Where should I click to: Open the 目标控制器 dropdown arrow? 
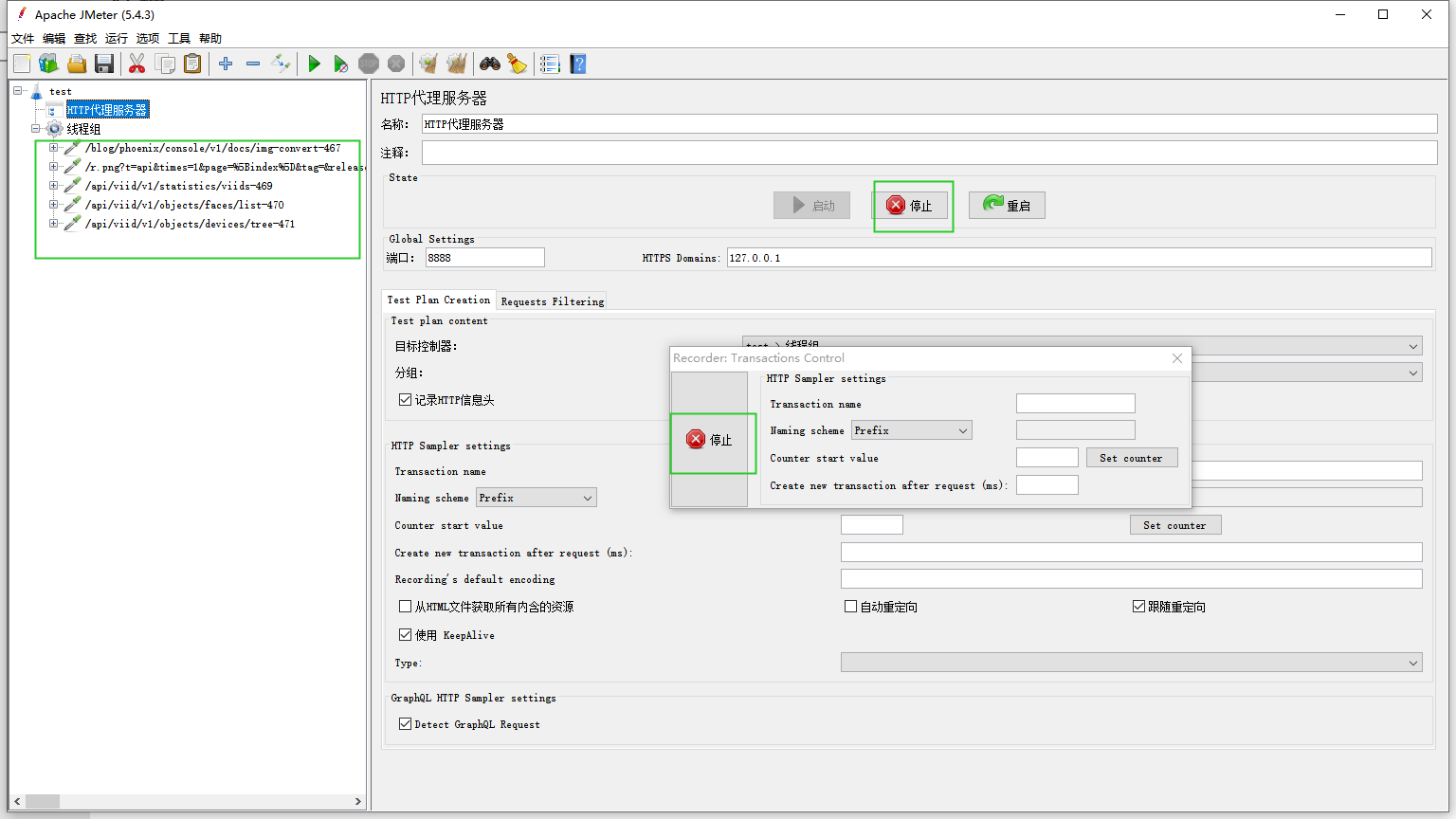point(1413,346)
